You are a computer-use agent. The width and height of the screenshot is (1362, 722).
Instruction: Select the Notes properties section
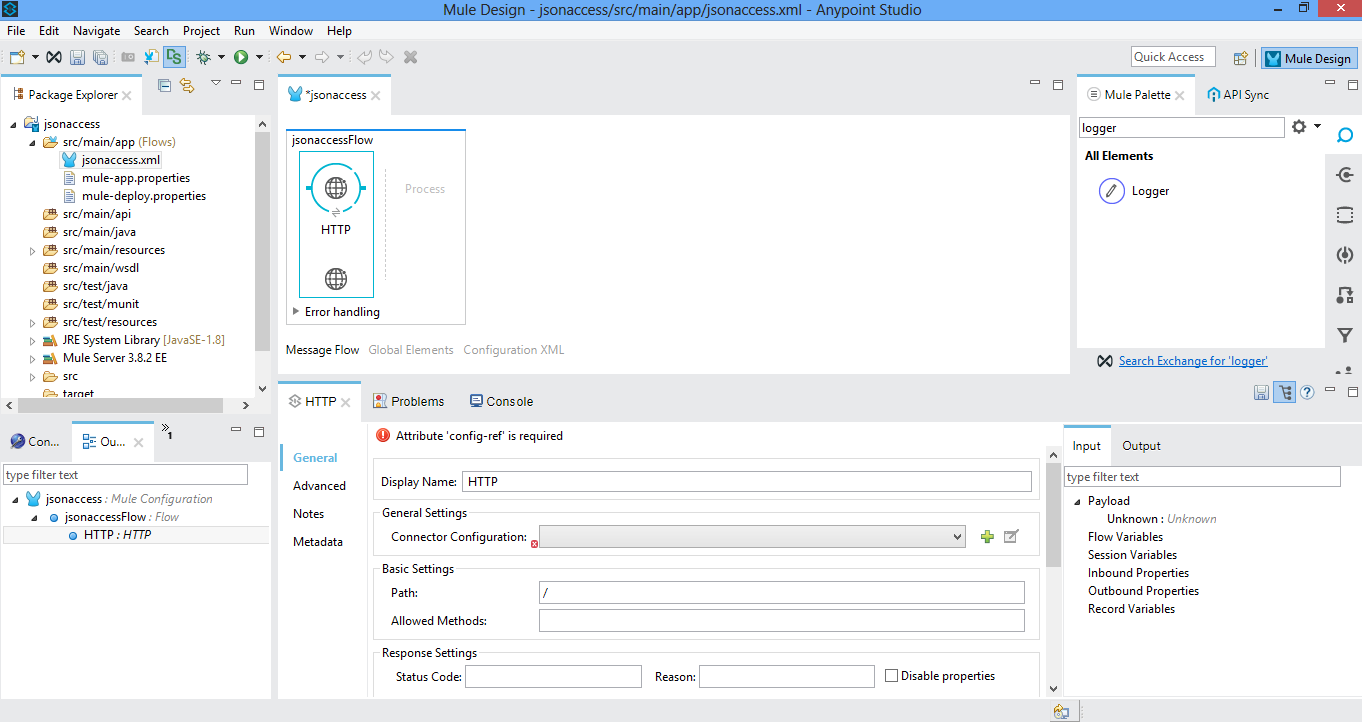pyautogui.click(x=308, y=514)
